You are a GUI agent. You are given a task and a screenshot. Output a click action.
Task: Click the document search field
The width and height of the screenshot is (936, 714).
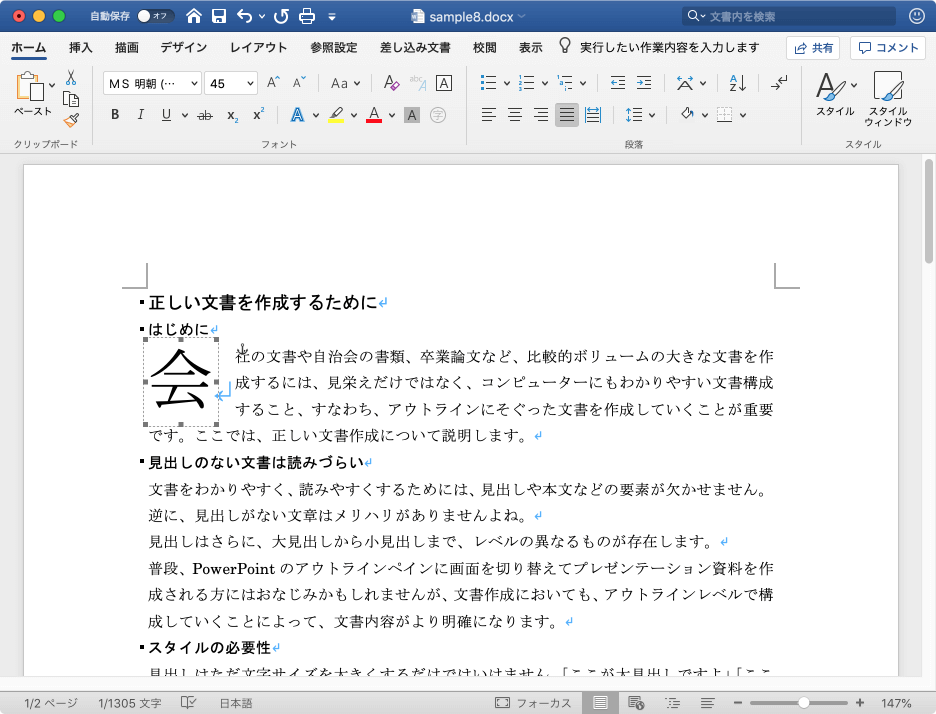click(x=789, y=16)
